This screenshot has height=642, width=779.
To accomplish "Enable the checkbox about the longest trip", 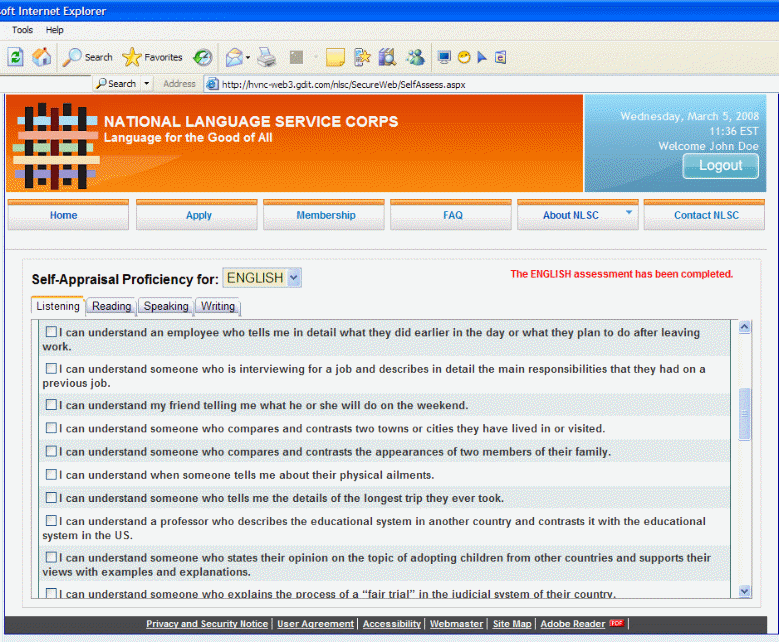I will [x=51, y=498].
